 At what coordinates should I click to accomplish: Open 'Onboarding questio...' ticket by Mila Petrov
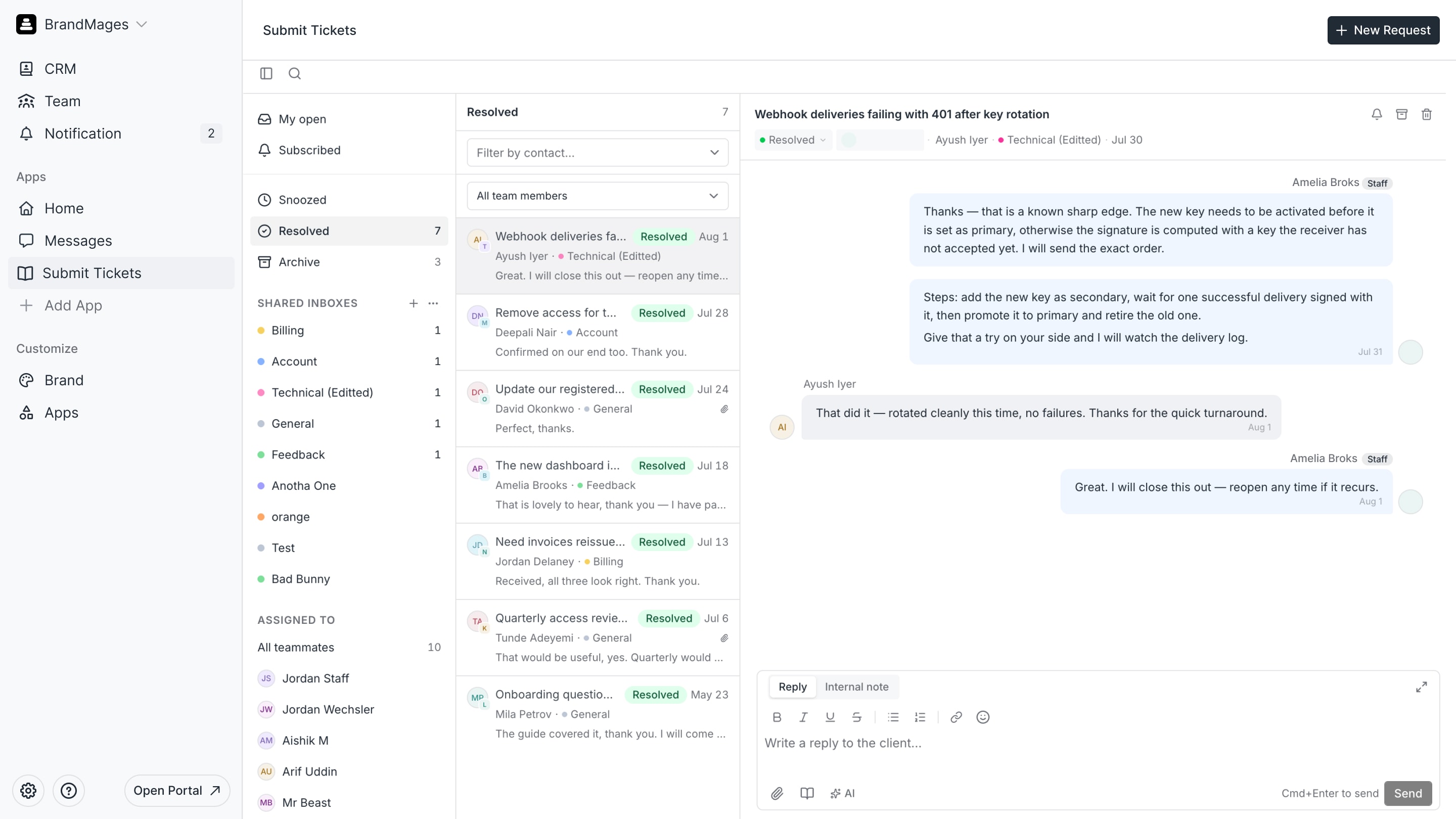click(598, 714)
